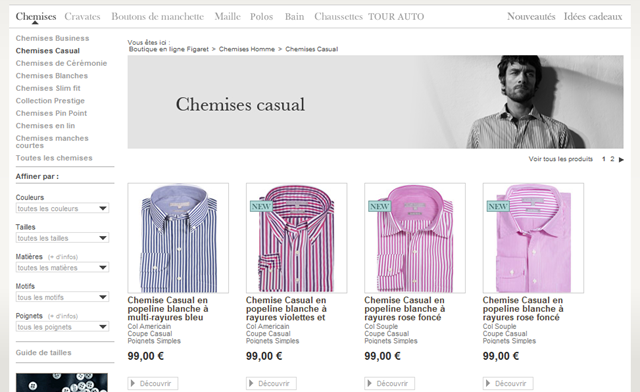
Task: Select Chemises Slim fit in the sidebar
Action: pos(48,88)
